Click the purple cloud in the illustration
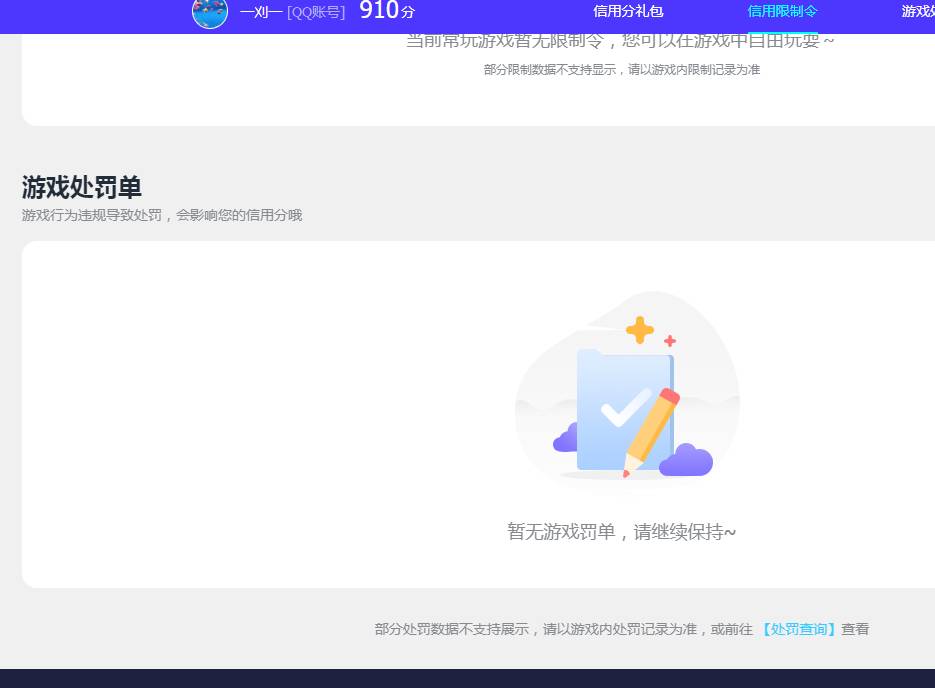This screenshot has height=688, width=935. click(x=688, y=462)
